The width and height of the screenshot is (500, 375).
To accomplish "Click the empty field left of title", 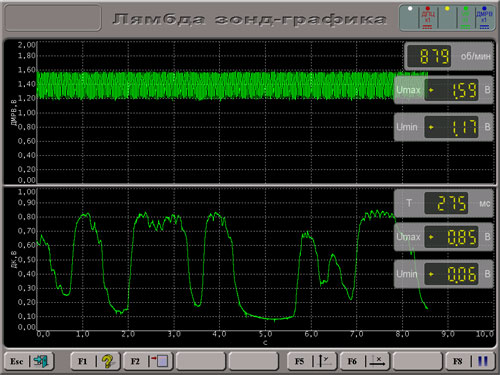I will click(x=53, y=18).
